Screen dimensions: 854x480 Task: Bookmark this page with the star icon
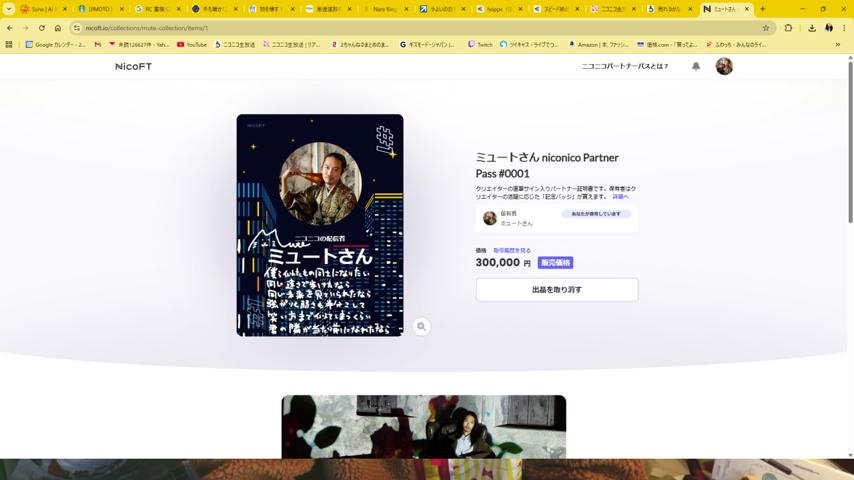point(766,28)
